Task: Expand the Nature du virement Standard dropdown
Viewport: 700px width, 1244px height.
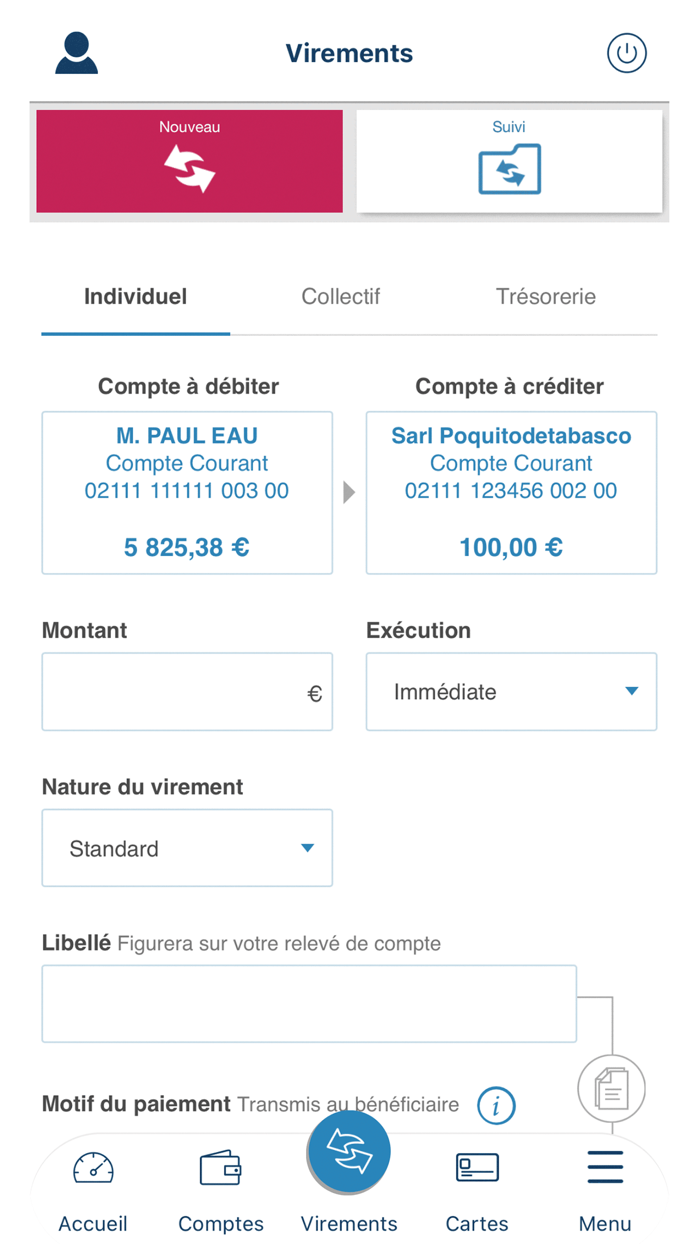Action: [187, 847]
